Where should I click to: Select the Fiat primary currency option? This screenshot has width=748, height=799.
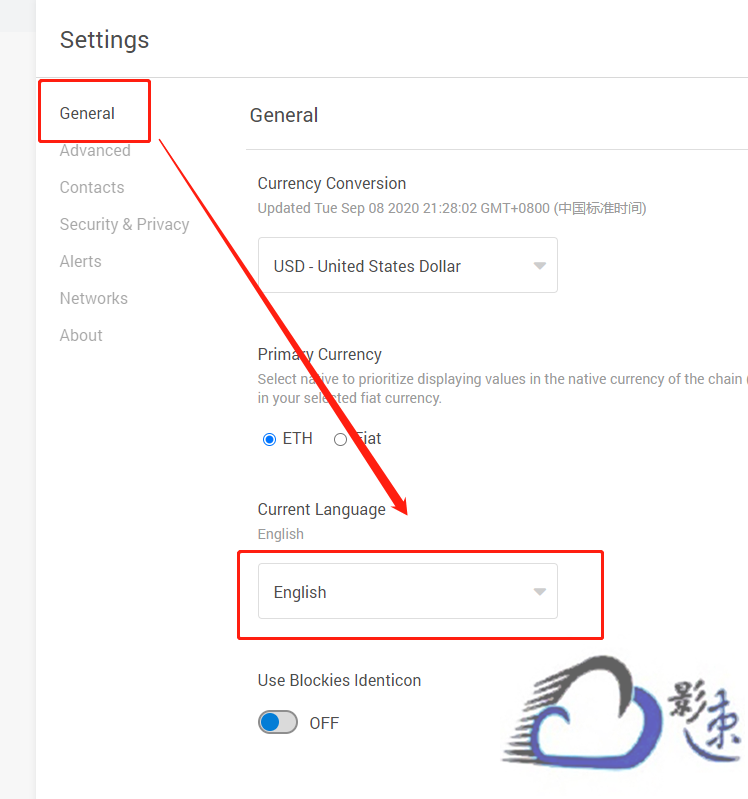click(341, 439)
